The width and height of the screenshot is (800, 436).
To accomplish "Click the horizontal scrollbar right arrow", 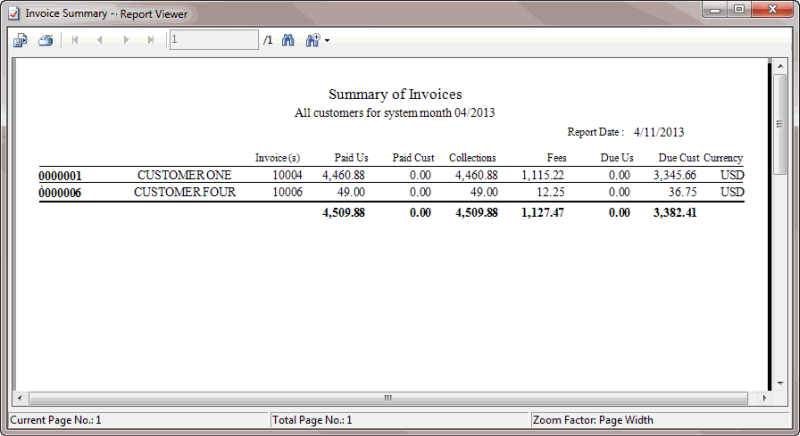I will click(x=764, y=398).
